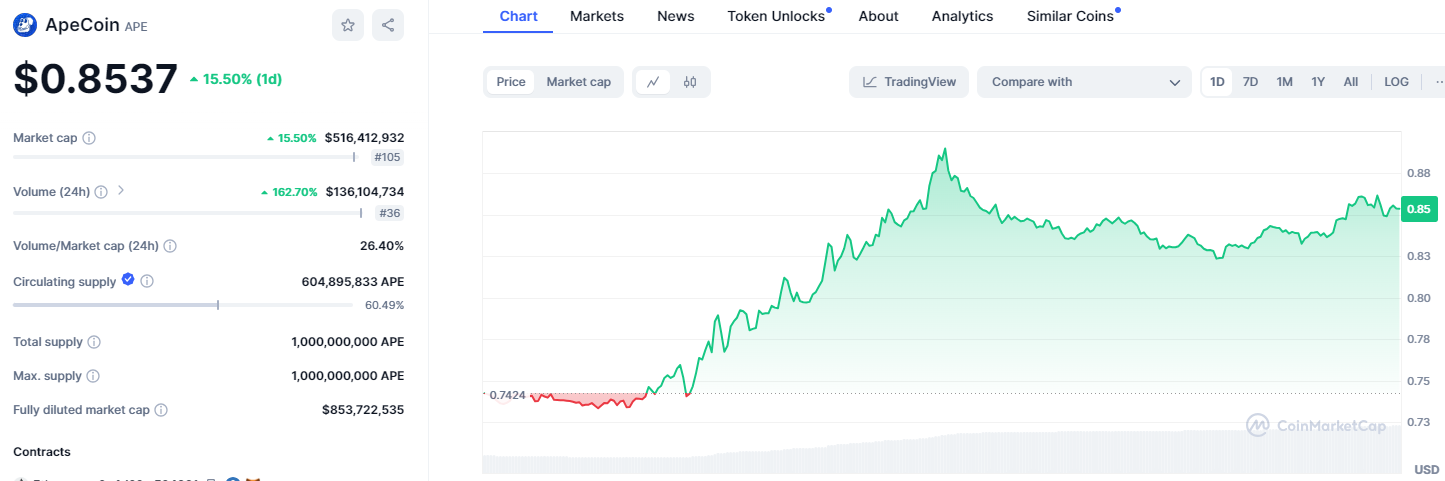Click the Contracts section heading
The image size is (1445, 481).
[42, 452]
